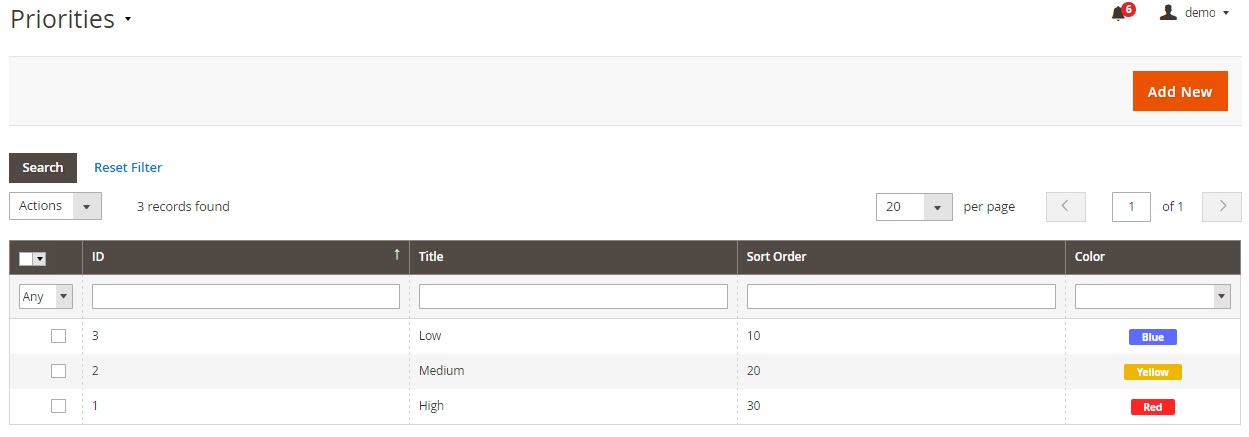Screen dimensions: 1249x437
Task: Open the mass-select dropdown arrow in header
Action: [x=40, y=259]
